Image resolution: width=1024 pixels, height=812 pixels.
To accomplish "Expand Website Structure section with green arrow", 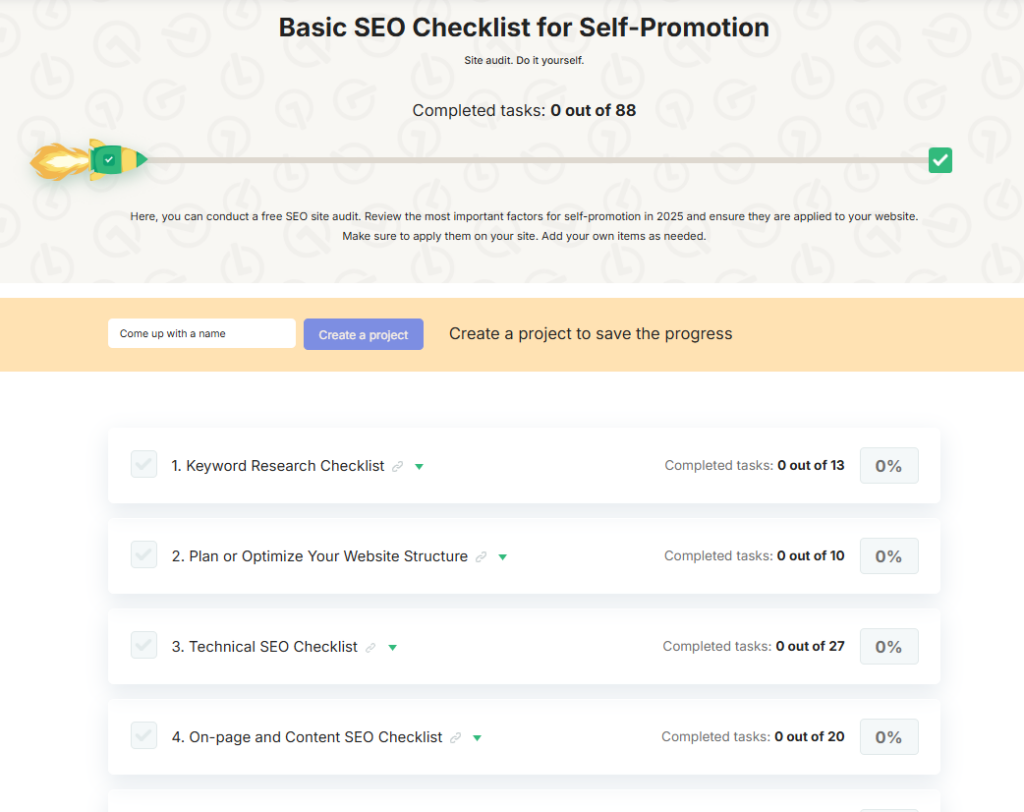I will 503,557.
